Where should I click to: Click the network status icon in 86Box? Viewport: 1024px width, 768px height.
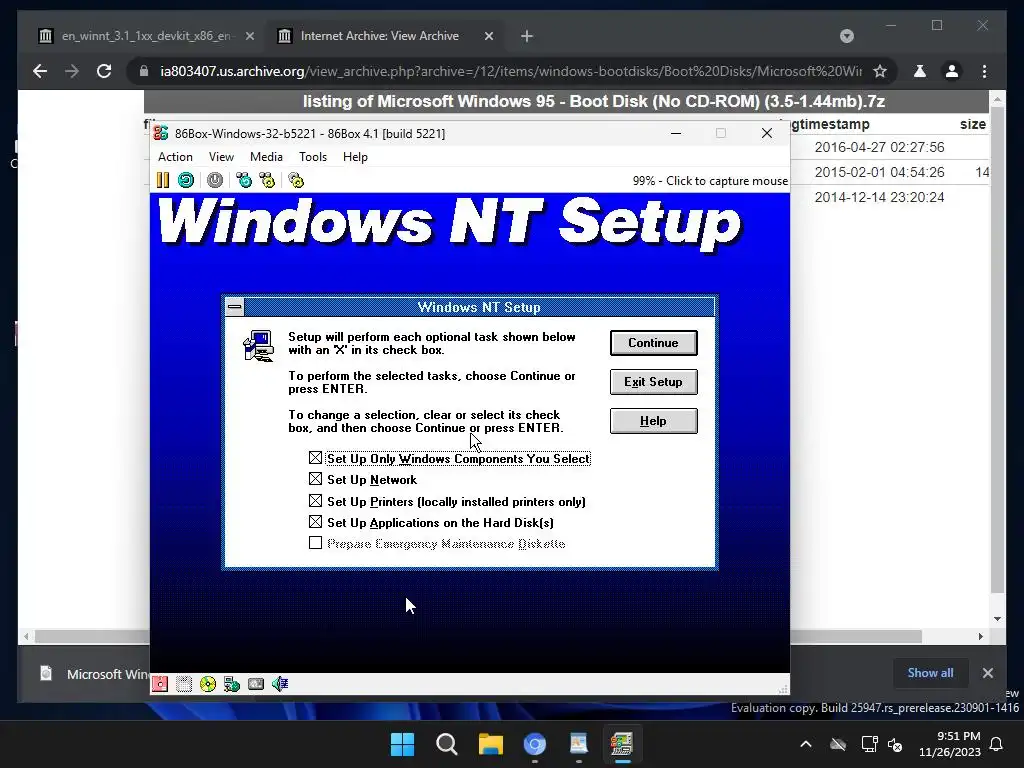tap(232, 684)
